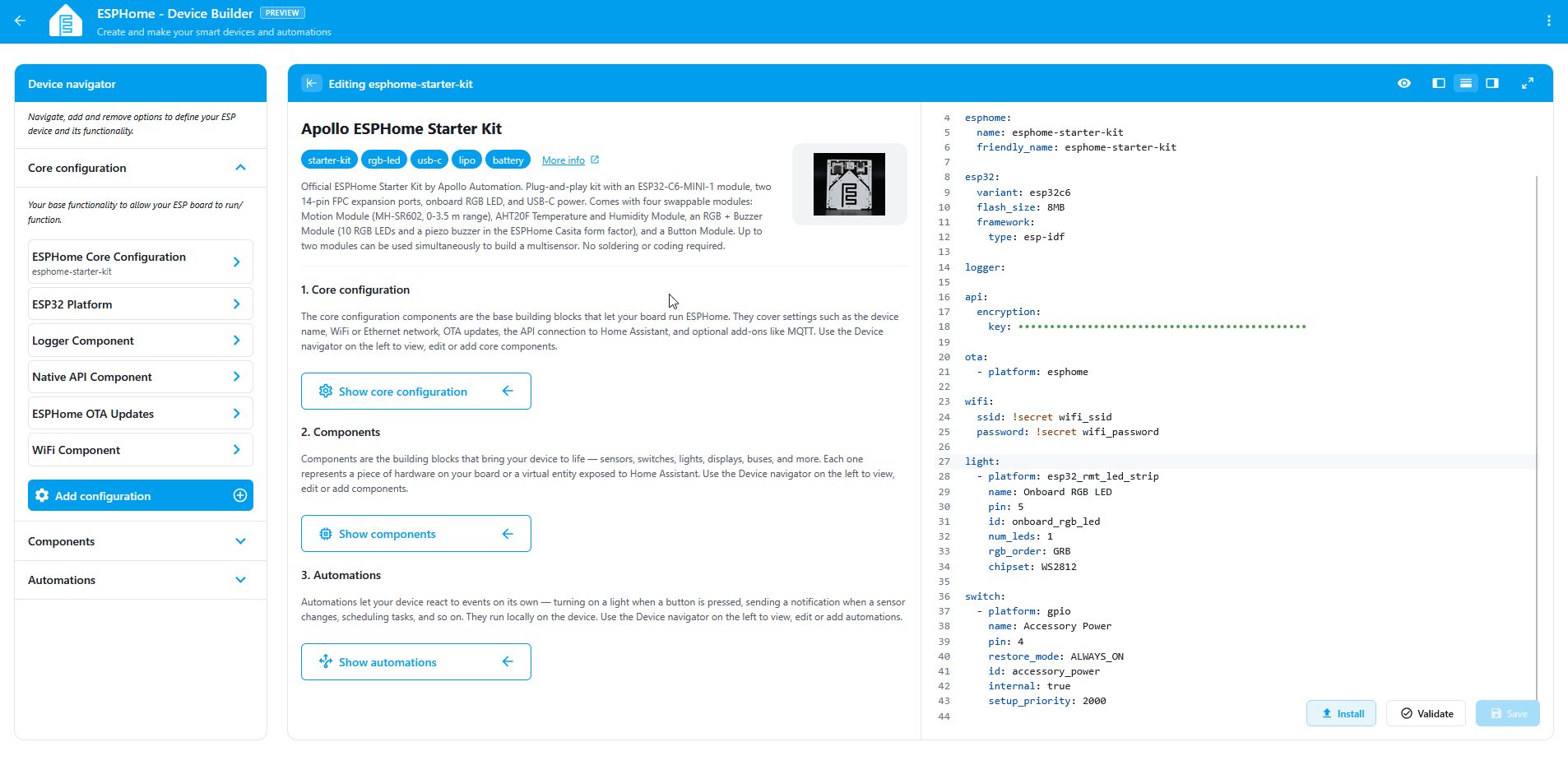1568x765 pixels.
Task: Click the Apollo starter kit thumbnail image
Action: click(x=849, y=184)
